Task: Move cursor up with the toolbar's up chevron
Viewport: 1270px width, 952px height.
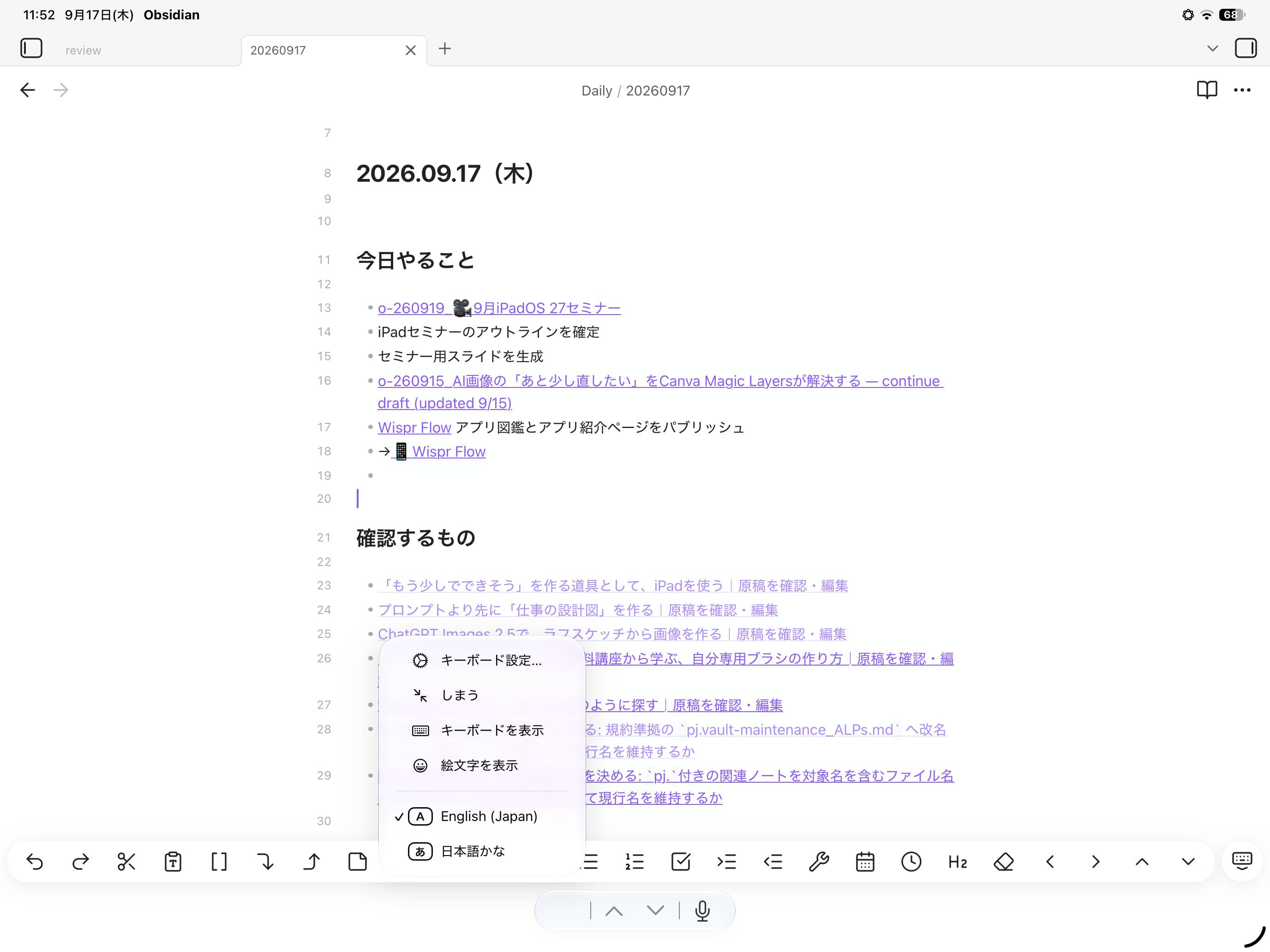Action: pos(1142,861)
